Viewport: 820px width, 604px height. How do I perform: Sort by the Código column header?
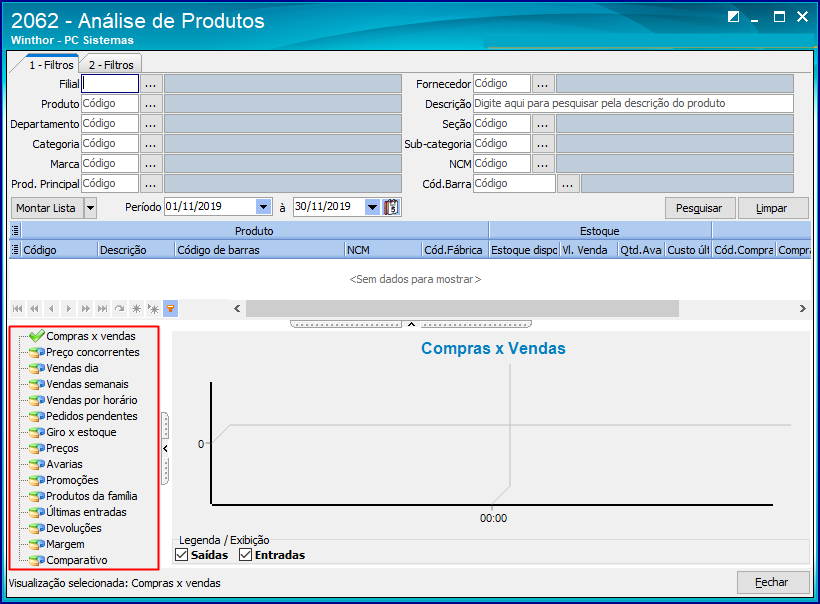point(59,250)
